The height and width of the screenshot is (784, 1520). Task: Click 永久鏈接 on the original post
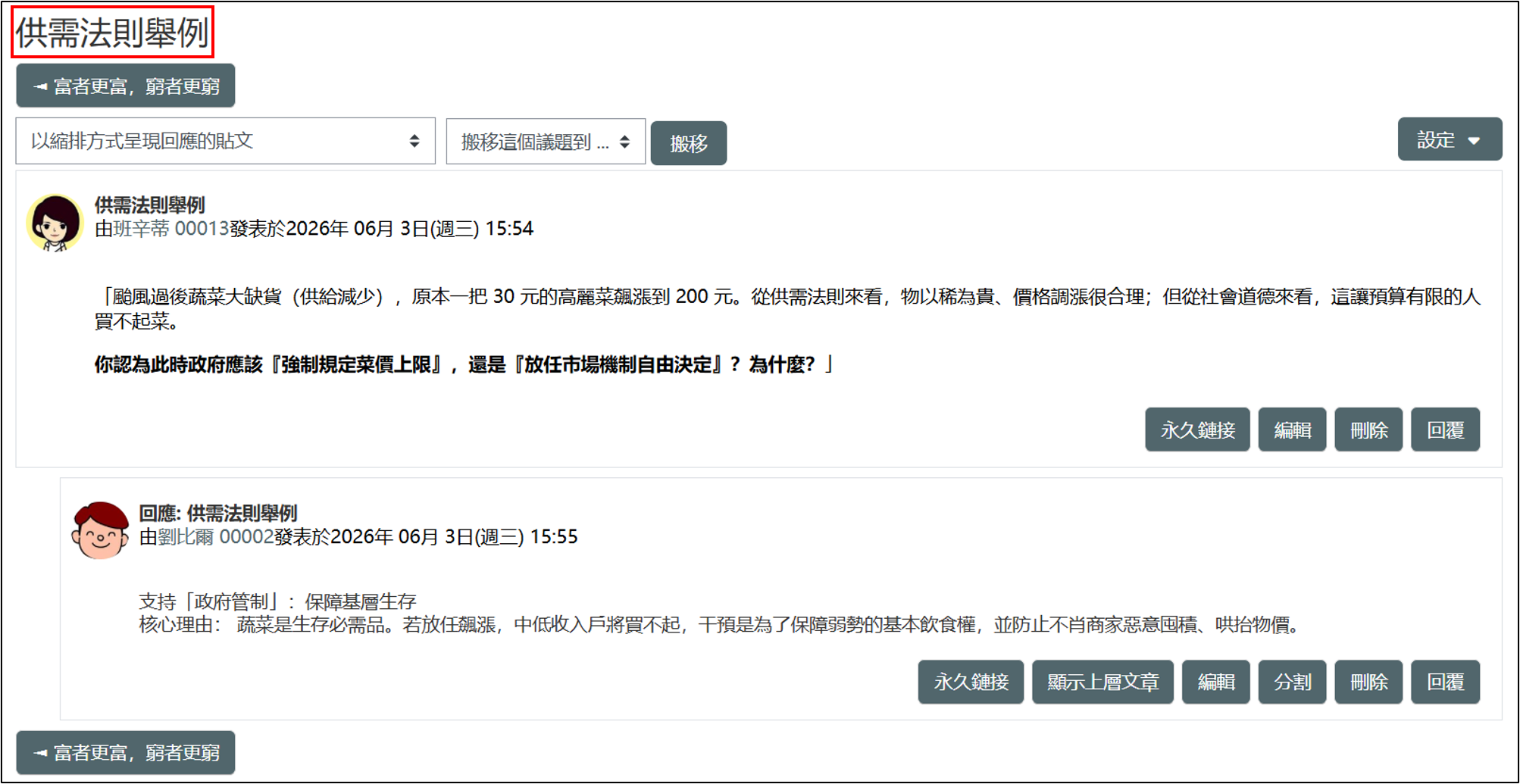(x=1197, y=430)
